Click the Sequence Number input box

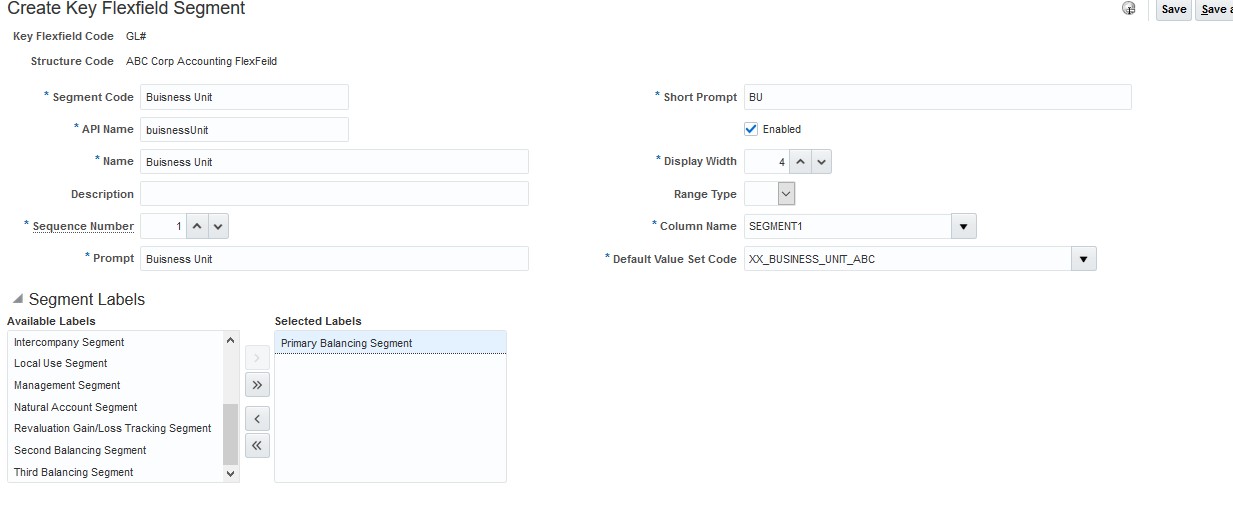(x=164, y=226)
